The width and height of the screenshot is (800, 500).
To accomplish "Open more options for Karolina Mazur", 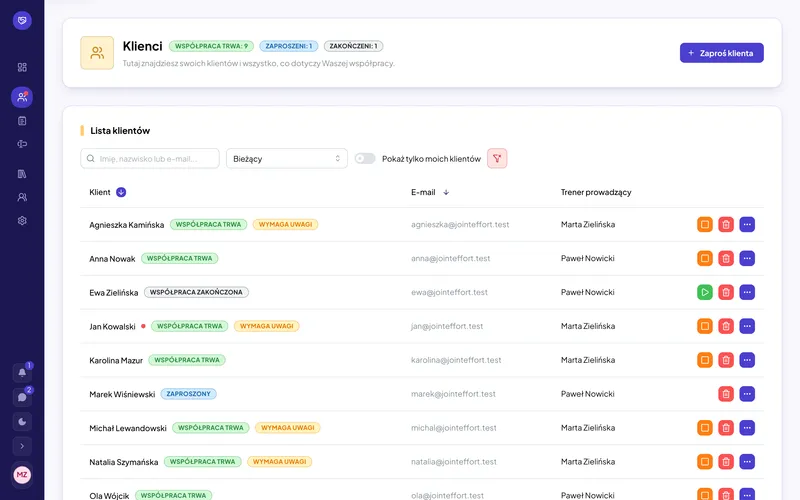I will pos(747,360).
